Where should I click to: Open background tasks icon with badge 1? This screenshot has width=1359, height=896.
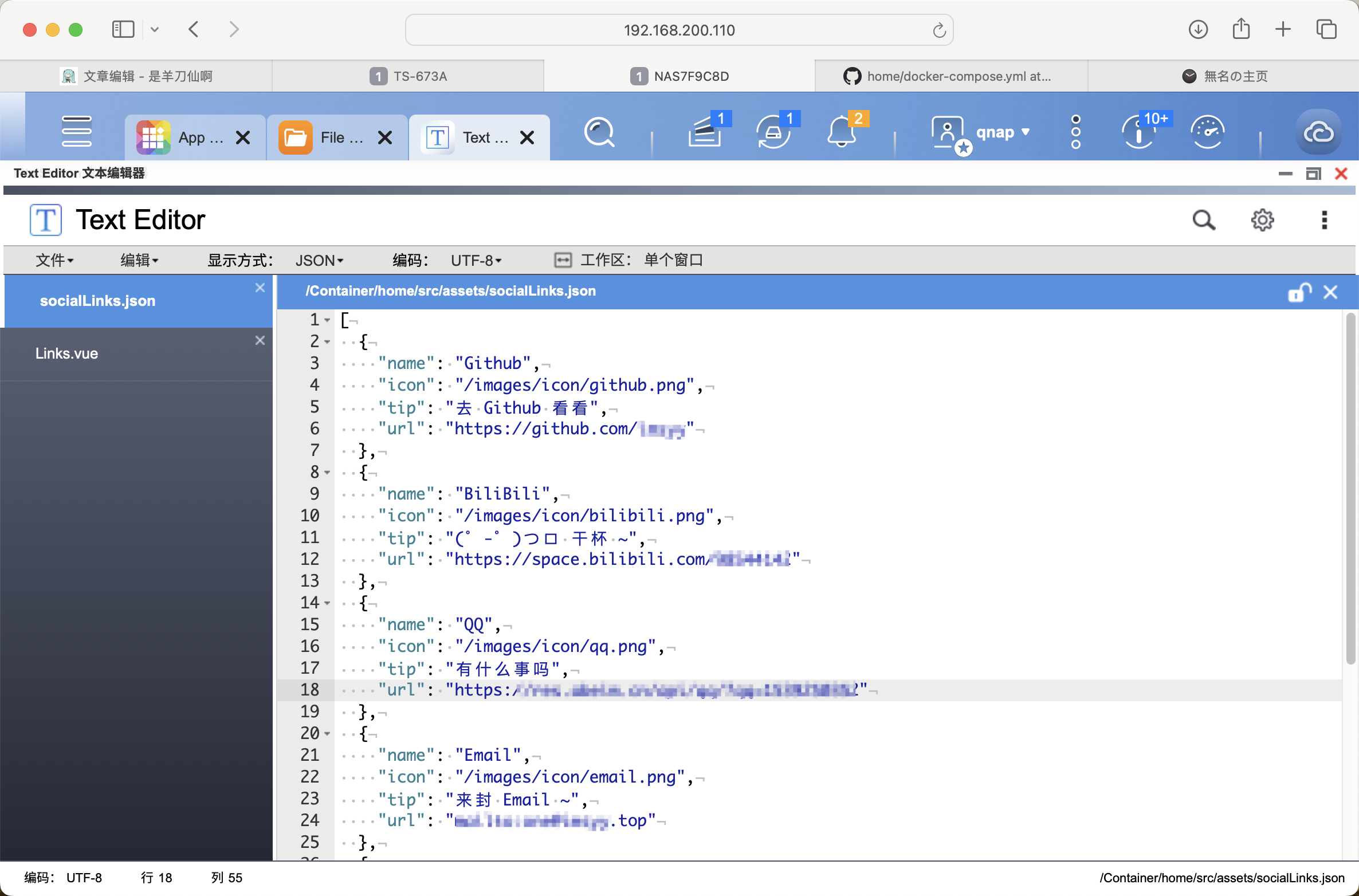tap(706, 132)
